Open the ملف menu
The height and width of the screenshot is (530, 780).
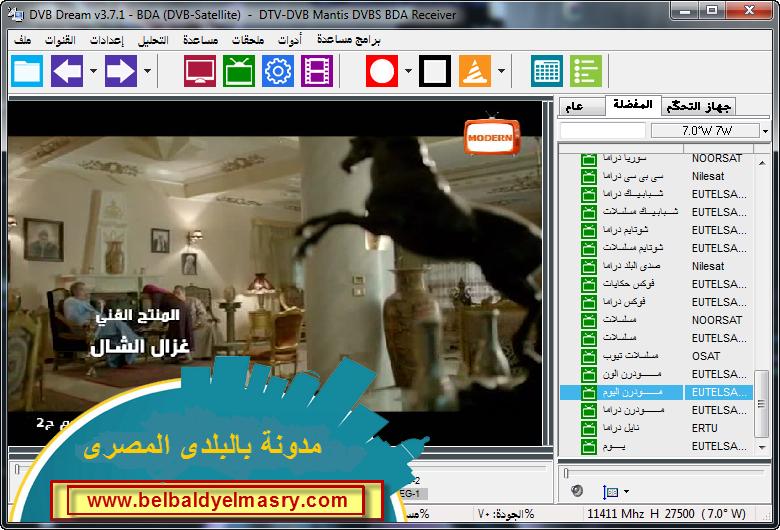click(22, 40)
